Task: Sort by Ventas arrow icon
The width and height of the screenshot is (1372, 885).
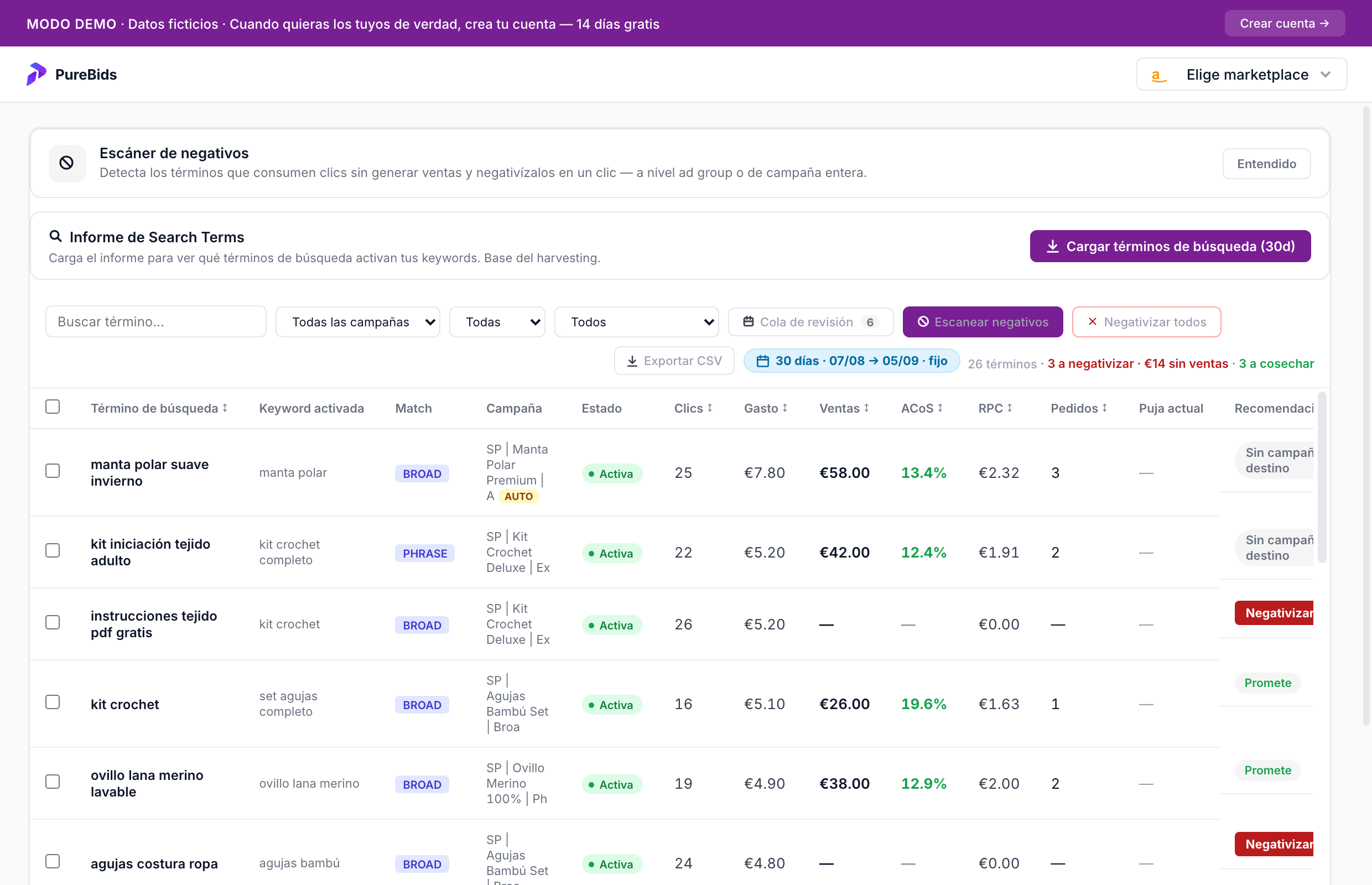Action: click(x=866, y=408)
